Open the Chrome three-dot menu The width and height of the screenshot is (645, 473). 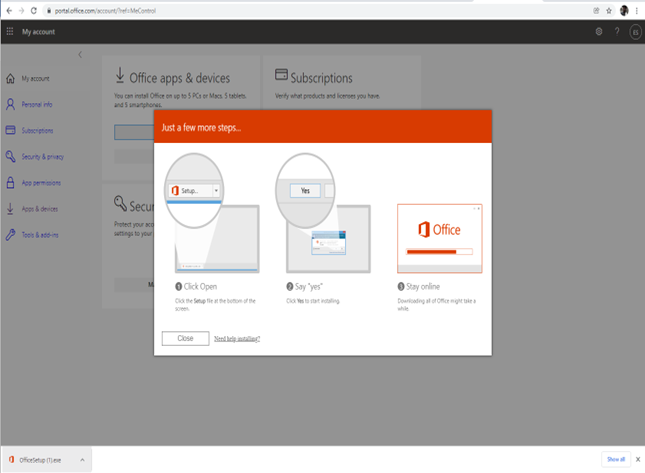637,11
